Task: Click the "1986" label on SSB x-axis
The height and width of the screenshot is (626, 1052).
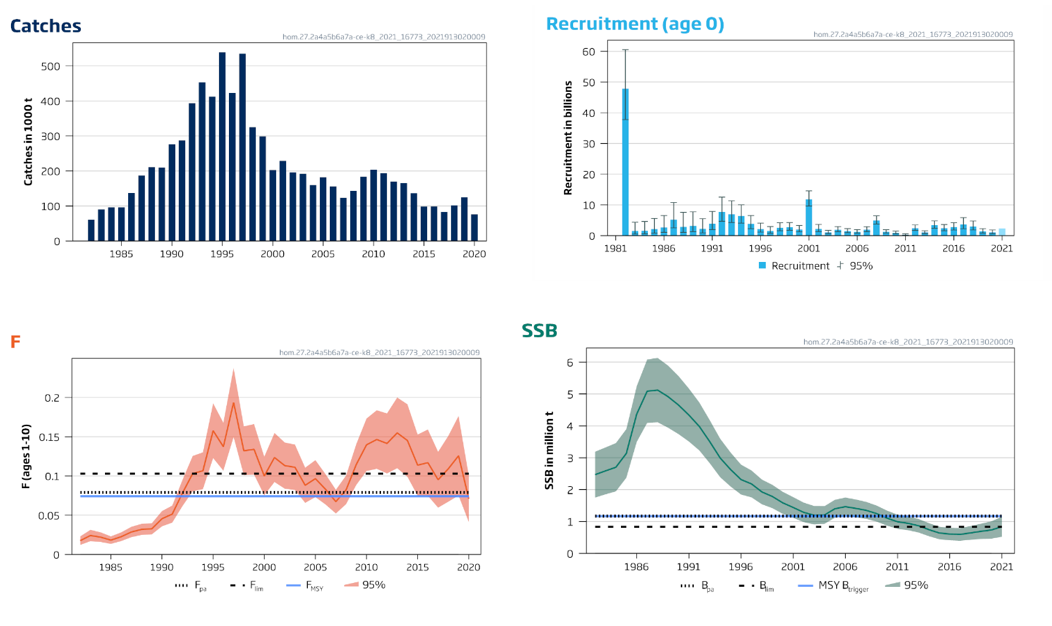Action: 637,566
